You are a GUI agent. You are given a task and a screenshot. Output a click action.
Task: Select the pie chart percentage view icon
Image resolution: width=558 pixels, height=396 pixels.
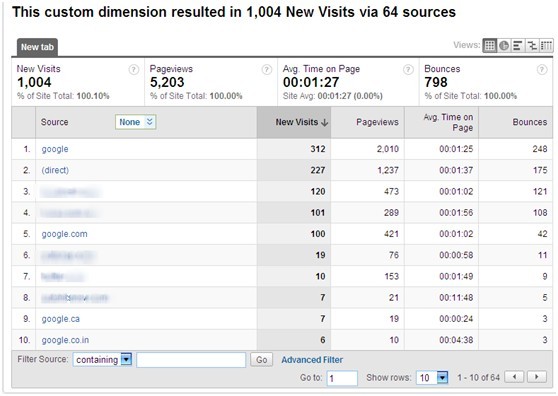pos(504,46)
